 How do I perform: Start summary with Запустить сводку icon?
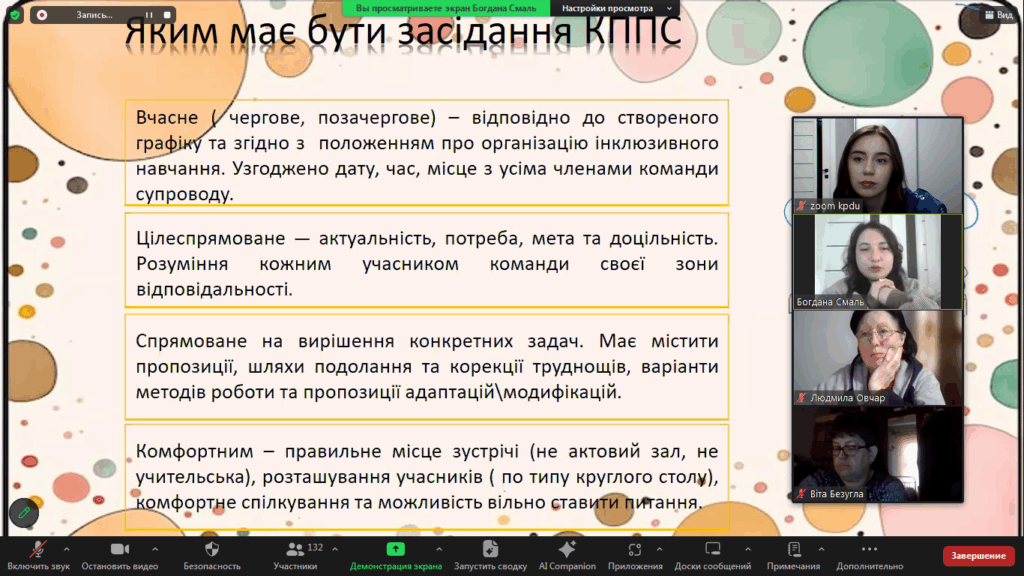pyautogui.click(x=490, y=549)
